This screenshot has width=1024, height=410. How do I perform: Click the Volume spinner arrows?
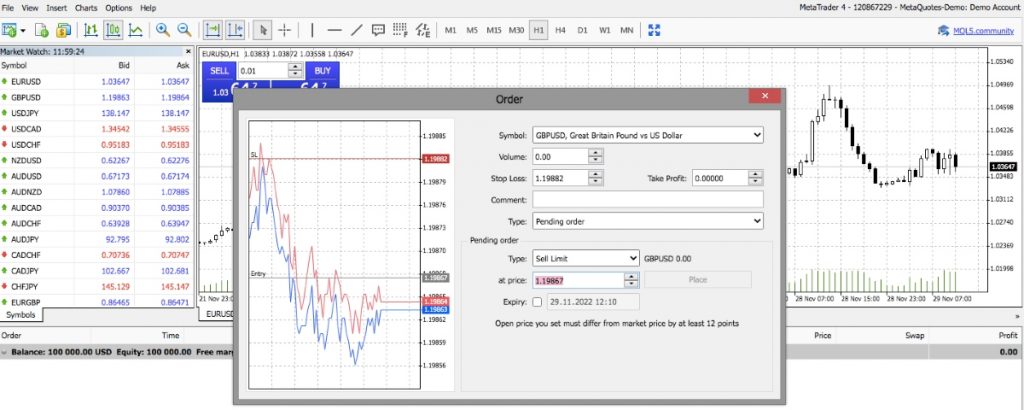point(596,157)
